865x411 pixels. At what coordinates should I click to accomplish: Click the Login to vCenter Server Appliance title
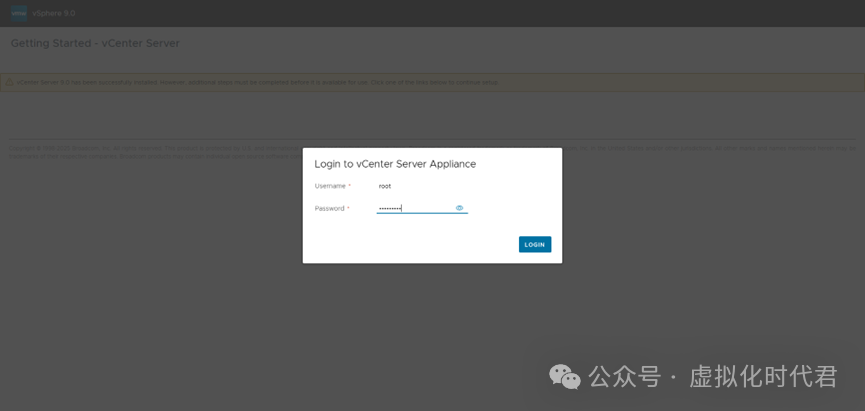tap(395, 164)
